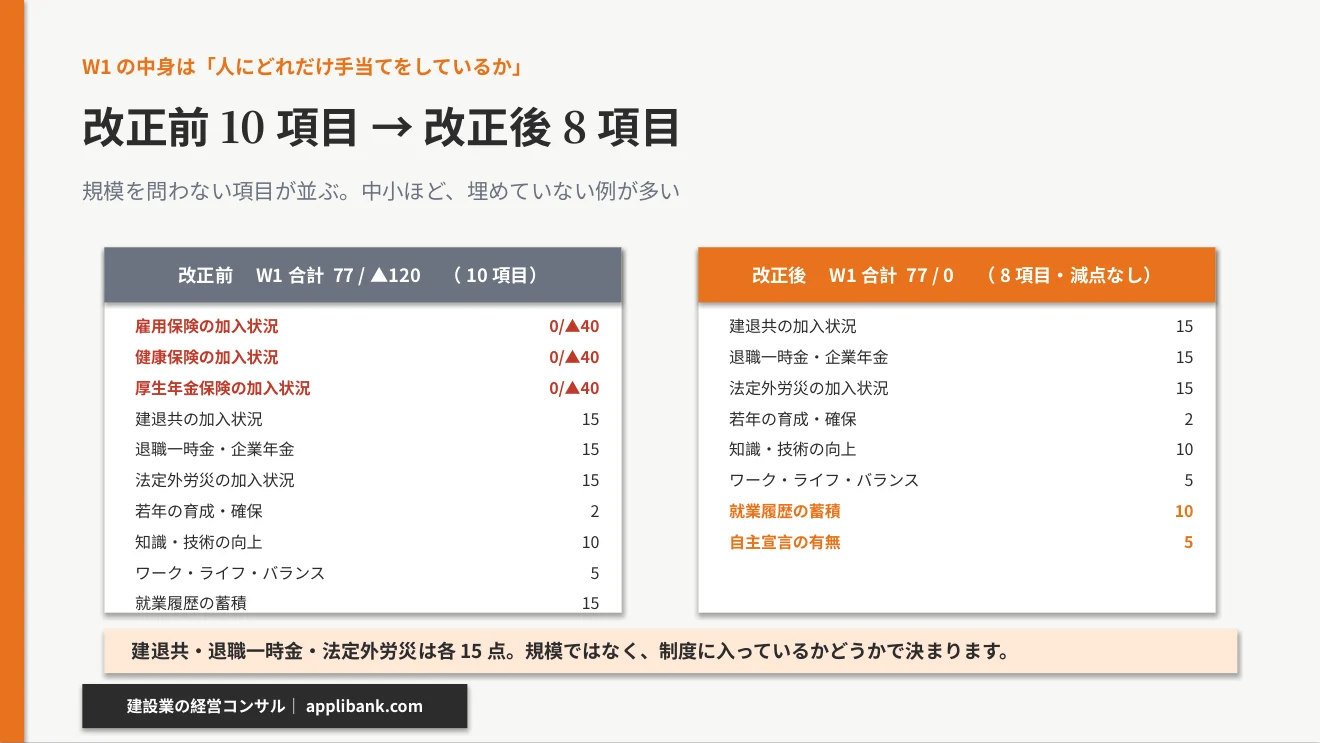Click "若年の育成・確保" in the 改正後 table
1320x743 pixels.
coord(793,419)
